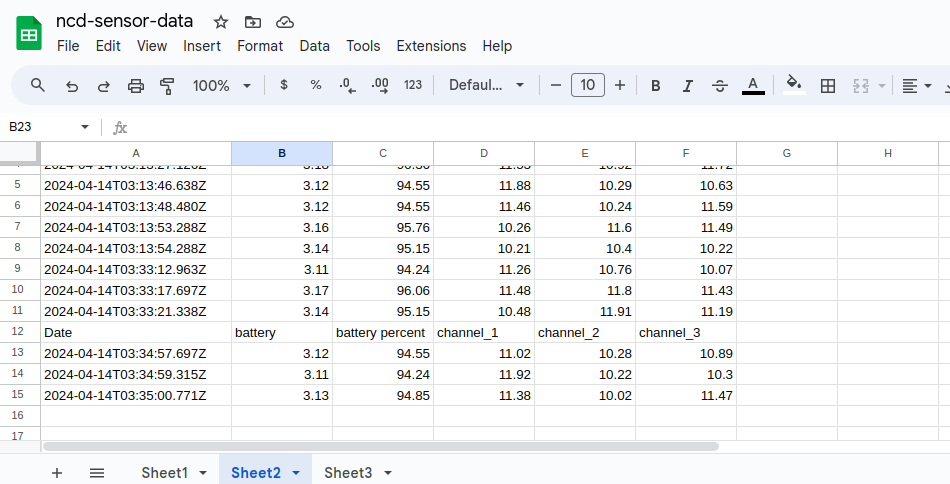Select cell with value 11.91
950x484 pixels.
coord(585,311)
